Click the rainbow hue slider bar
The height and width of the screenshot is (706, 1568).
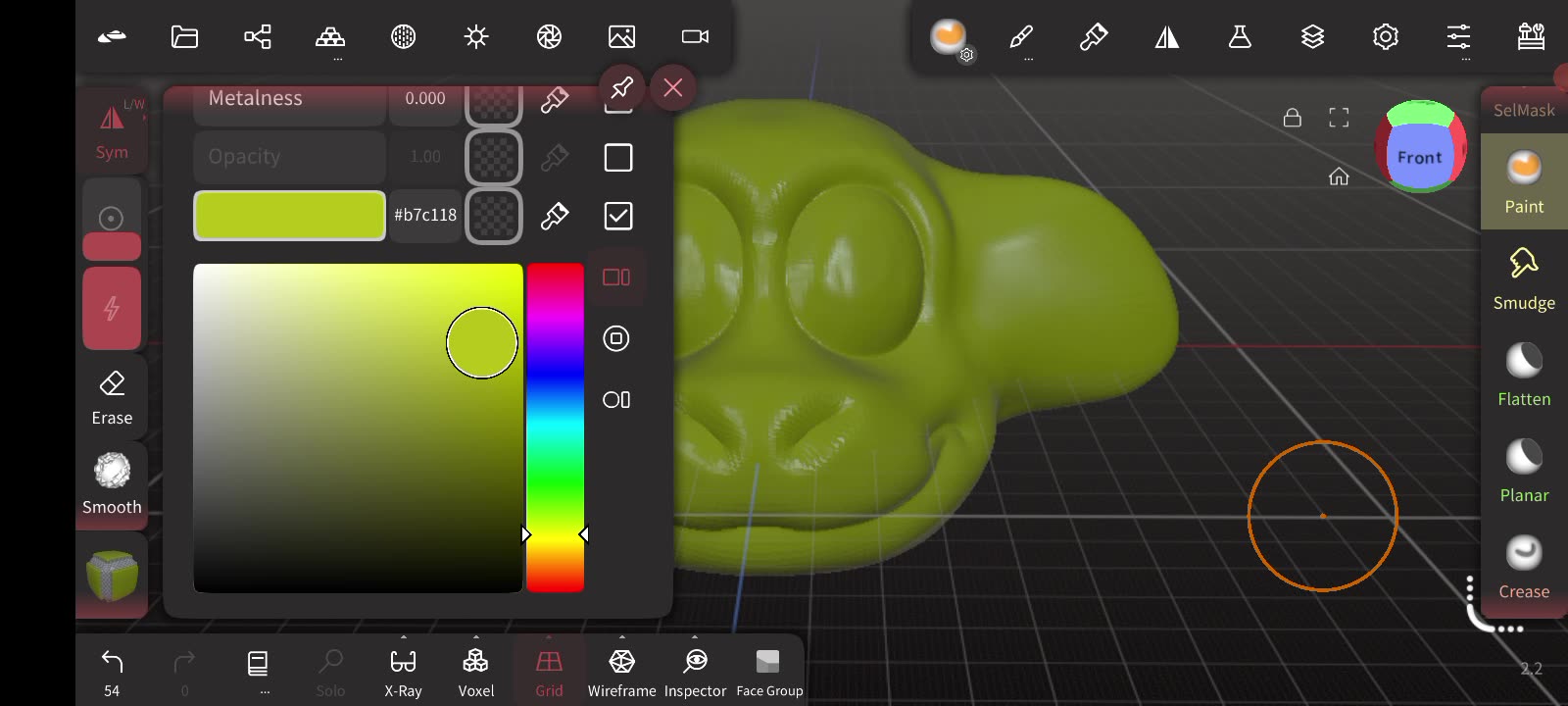pos(556,428)
